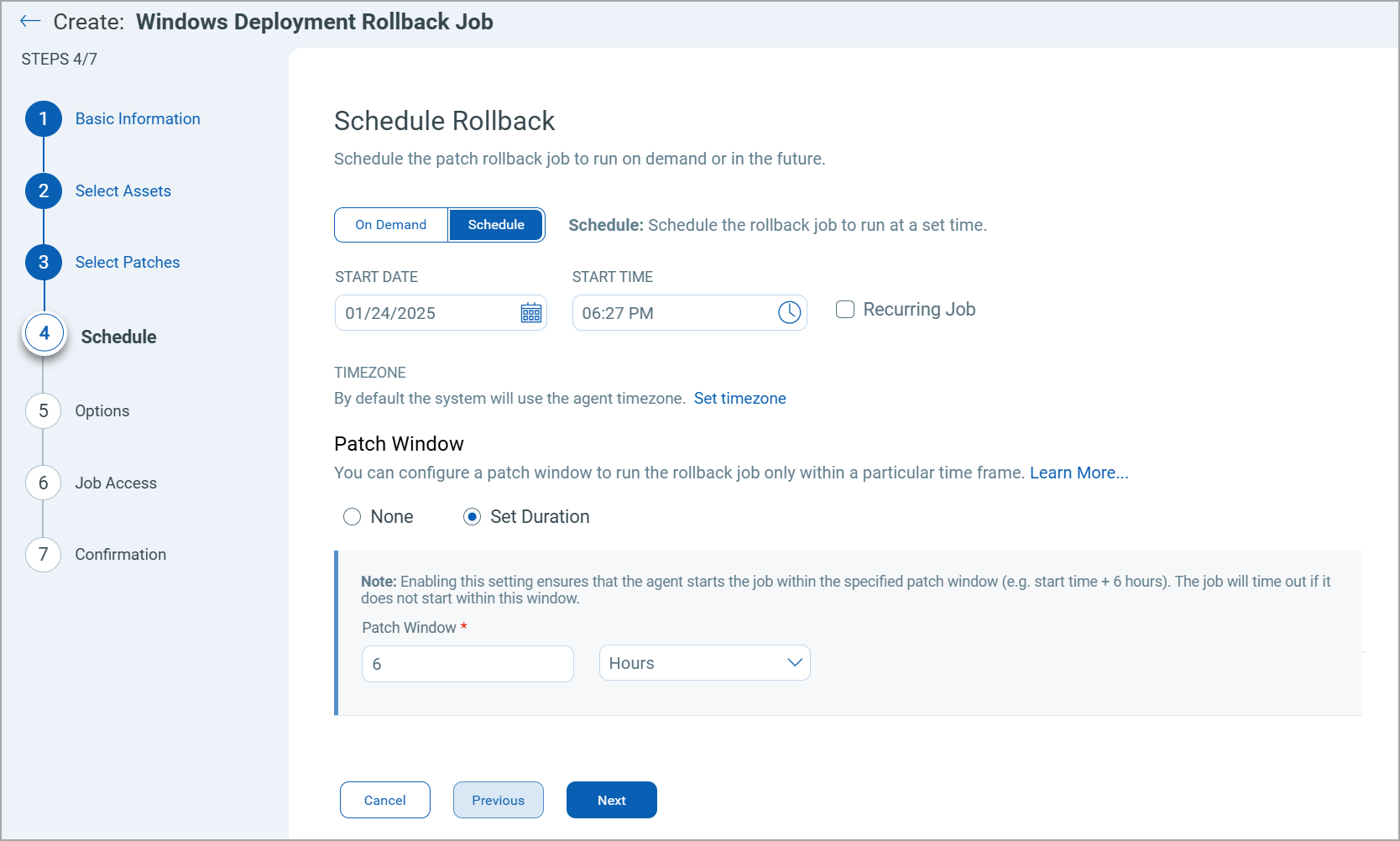Go back using the Previous button
The height and width of the screenshot is (841, 1400).
(x=498, y=799)
